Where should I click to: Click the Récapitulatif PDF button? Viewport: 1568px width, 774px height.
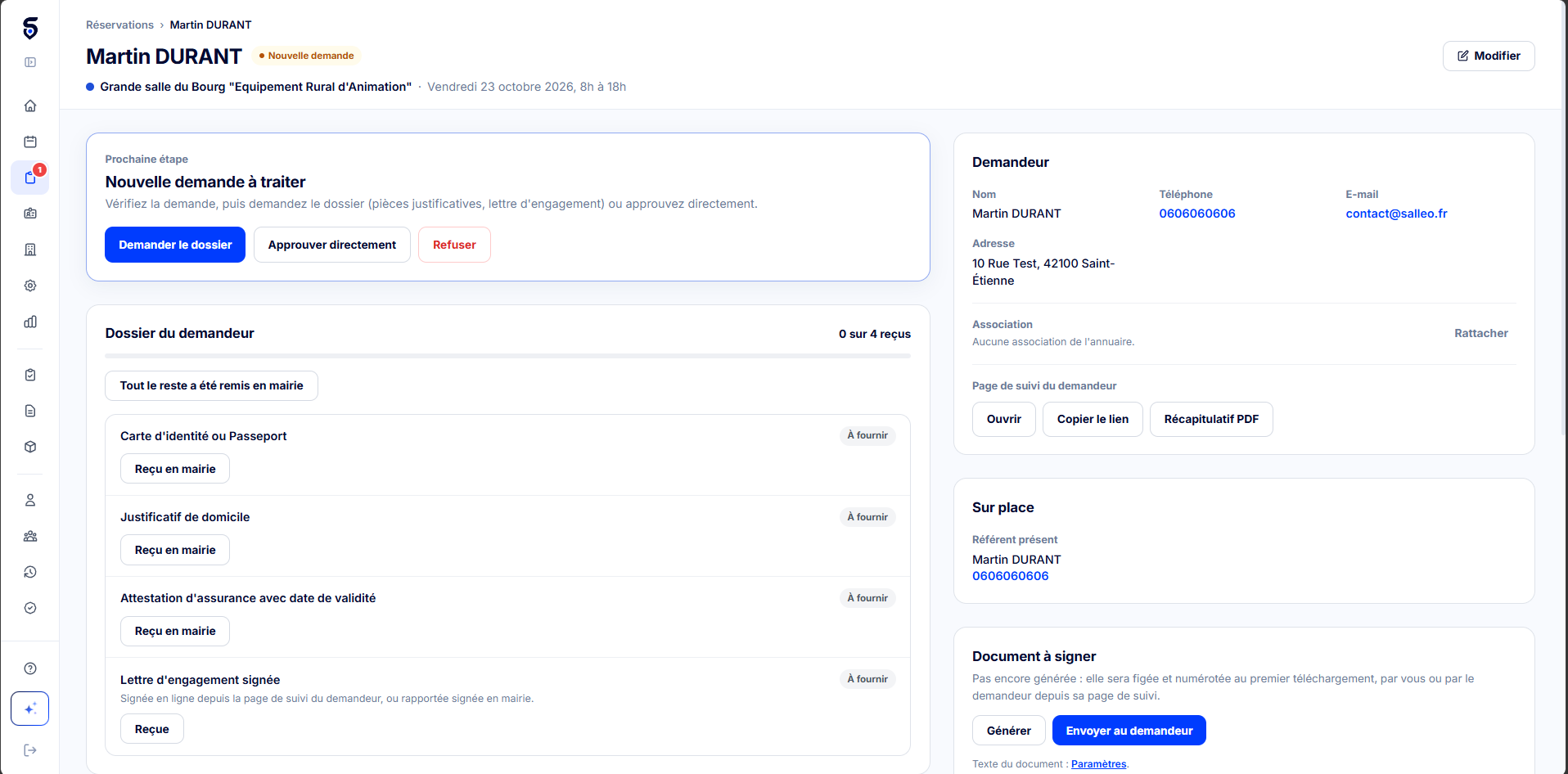pyautogui.click(x=1211, y=419)
